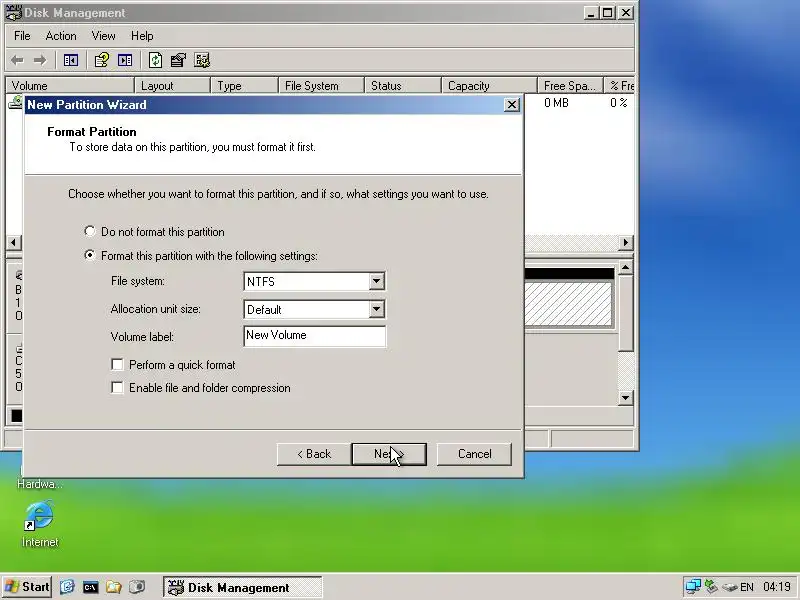Maximize the Disk Management window
The width and height of the screenshot is (800, 600).
tap(607, 13)
